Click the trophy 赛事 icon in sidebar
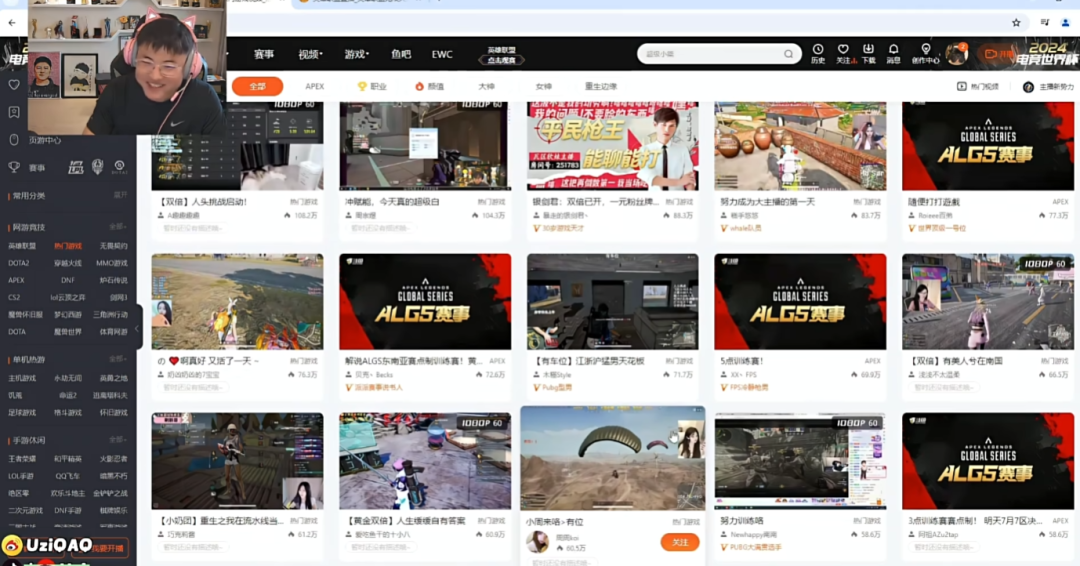1080x566 pixels. pos(14,167)
